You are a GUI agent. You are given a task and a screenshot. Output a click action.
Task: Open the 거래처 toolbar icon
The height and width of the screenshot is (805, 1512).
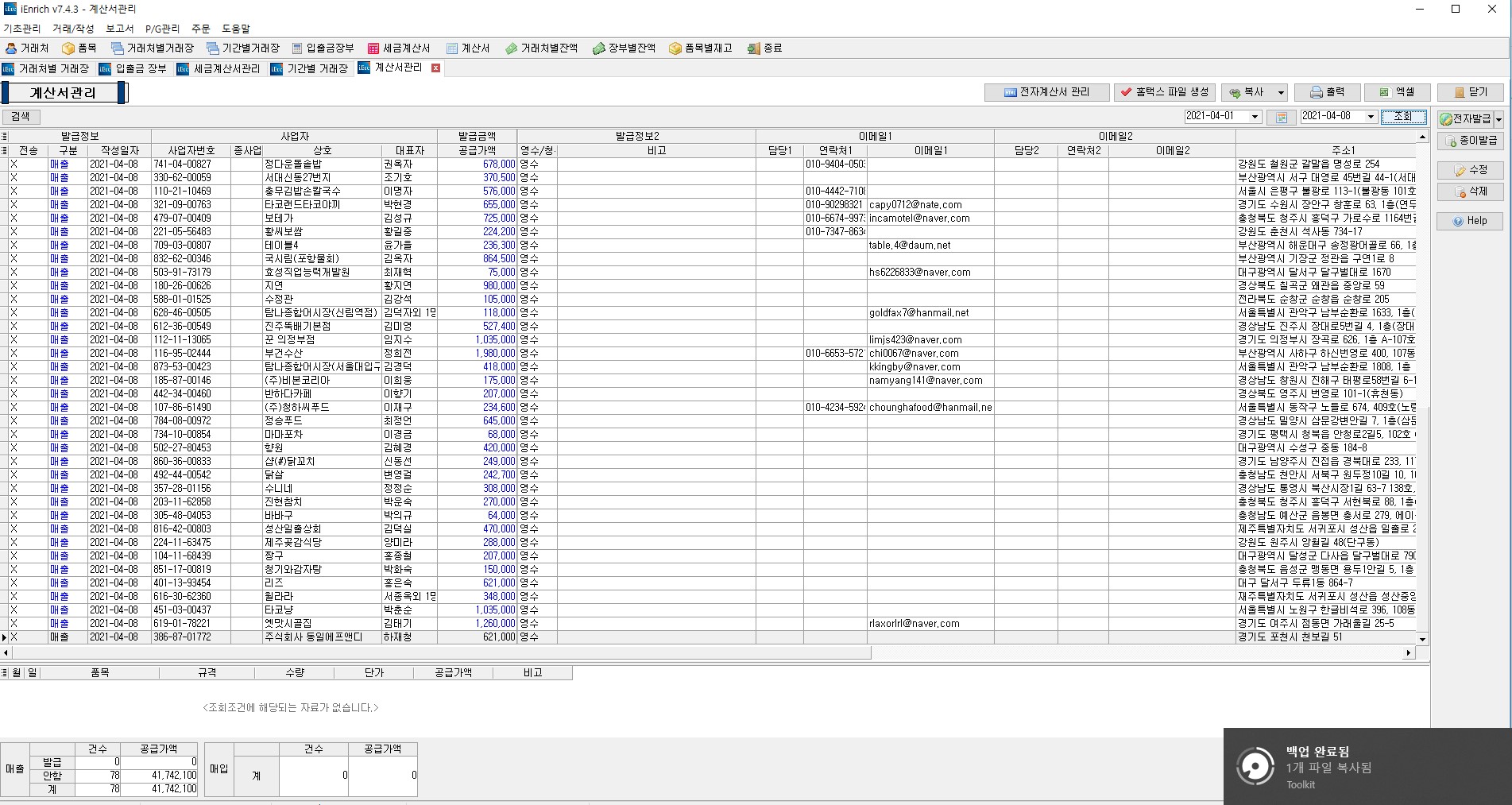(27, 48)
